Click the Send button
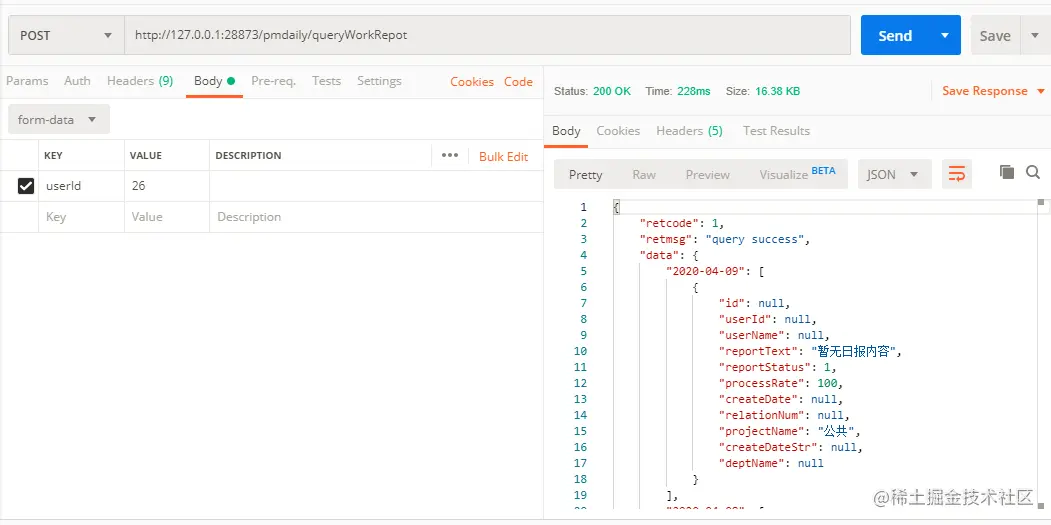The image size is (1051, 525). [895, 36]
